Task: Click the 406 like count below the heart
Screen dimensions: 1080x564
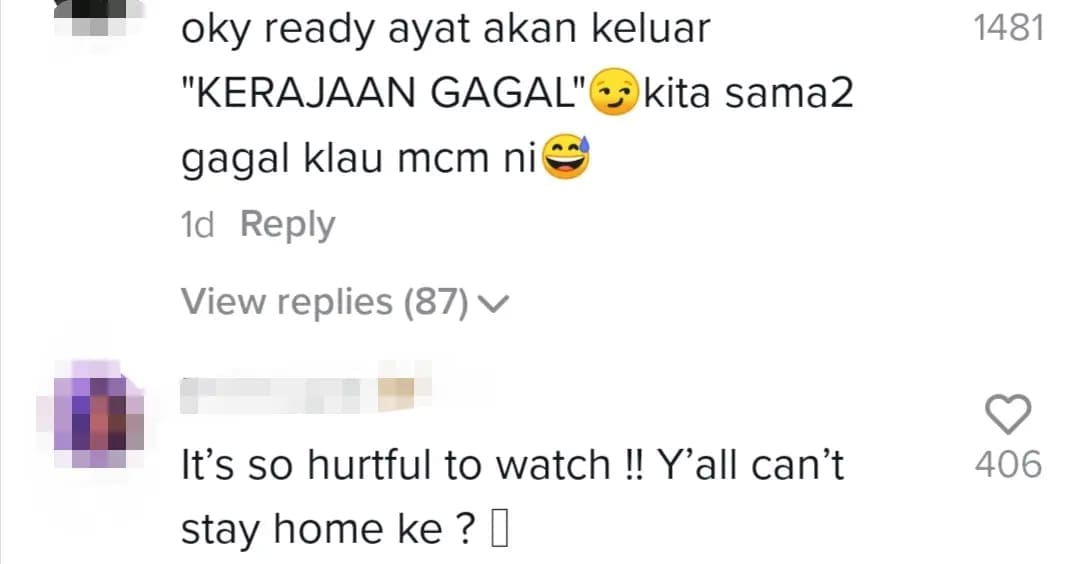Action: 1008,465
